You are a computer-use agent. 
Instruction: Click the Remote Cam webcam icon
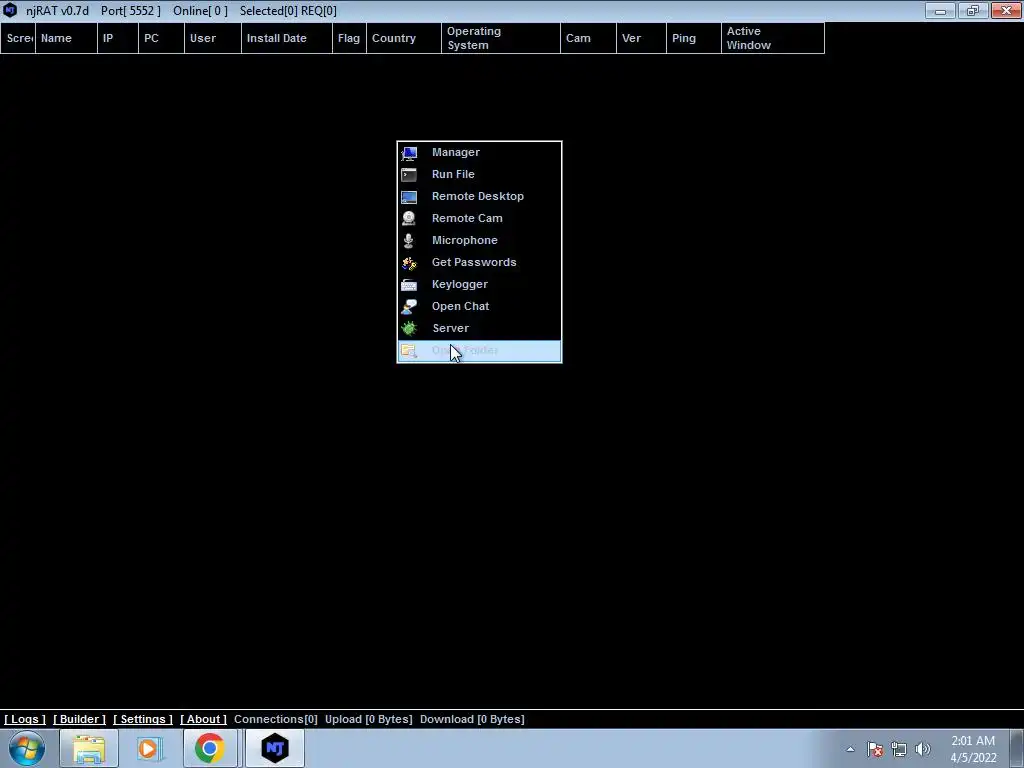pos(409,219)
